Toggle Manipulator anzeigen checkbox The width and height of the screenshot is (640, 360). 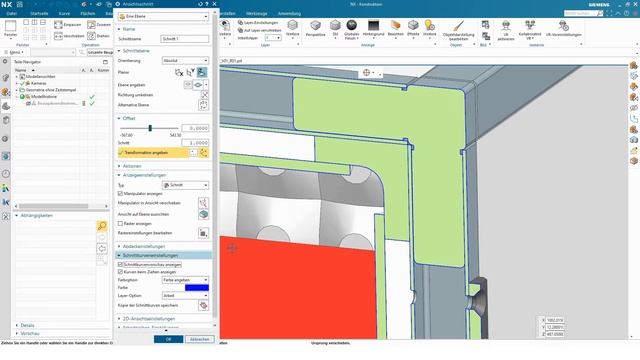120,193
